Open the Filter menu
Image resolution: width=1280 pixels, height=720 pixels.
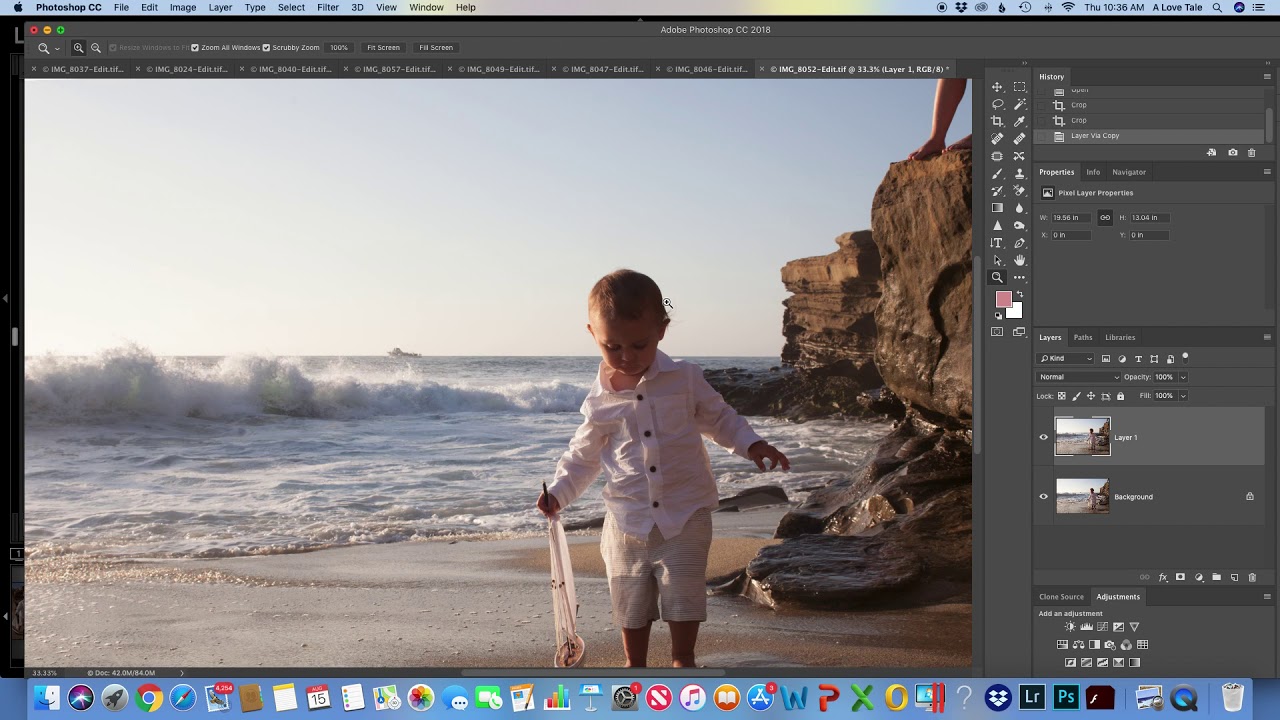[x=328, y=7]
